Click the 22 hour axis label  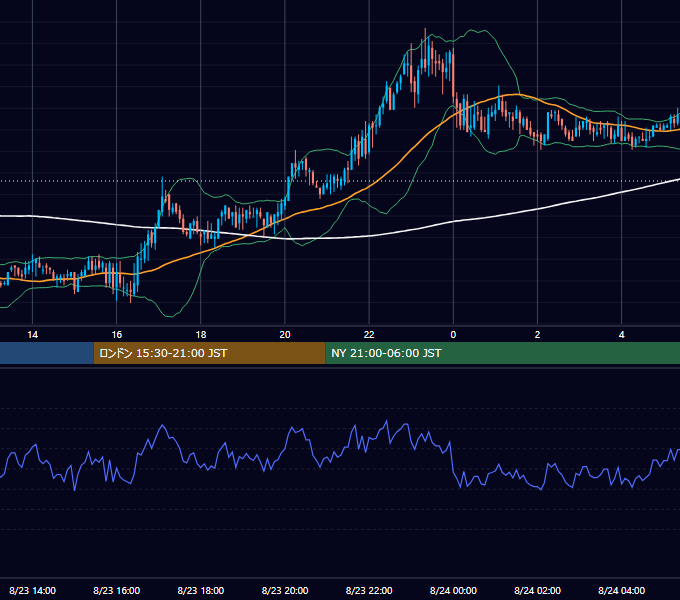click(x=369, y=335)
